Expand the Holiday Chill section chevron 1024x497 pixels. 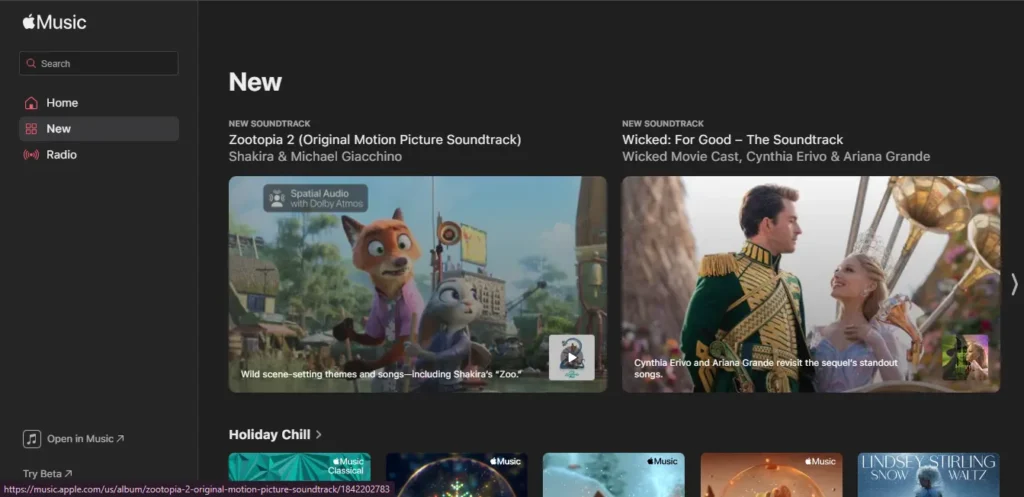(319, 435)
